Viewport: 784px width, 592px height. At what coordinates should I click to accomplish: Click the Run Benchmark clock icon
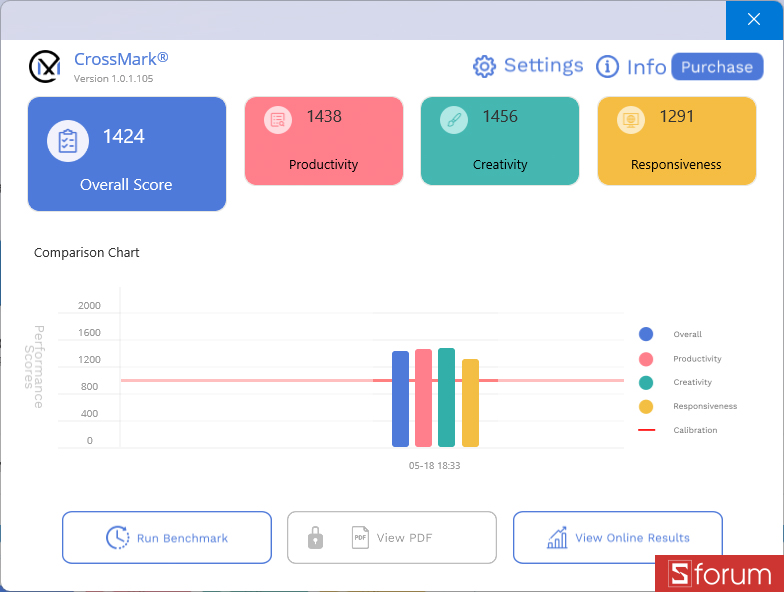(118, 538)
